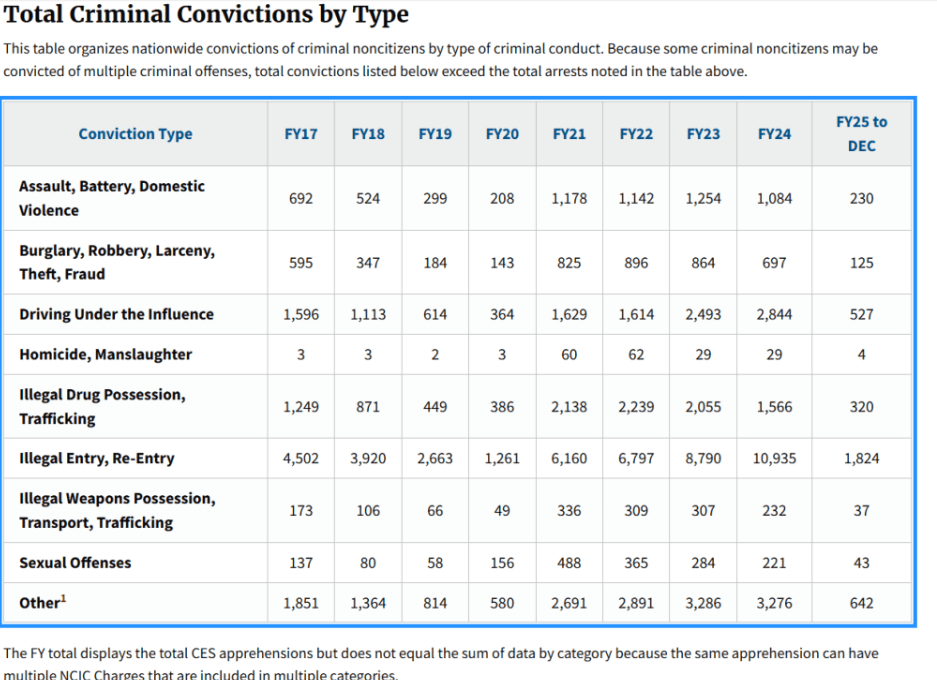Click the Conviction Type column header
The height and width of the screenshot is (680, 937).
pos(135,134)
